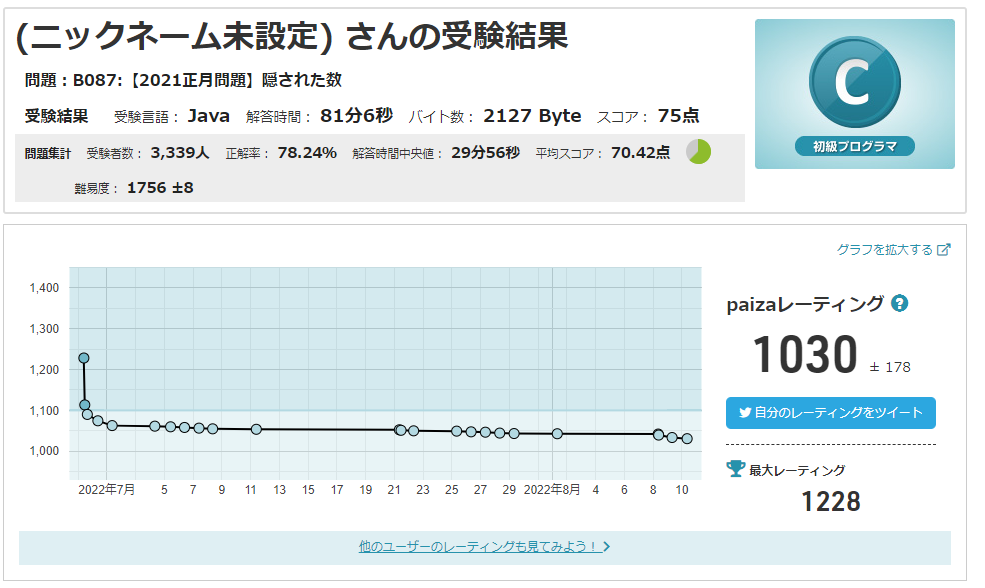Click the 初級プログラマ rank label
Image resolution: width=985 pixels, height=588 pixels.
tap(854, 146)
